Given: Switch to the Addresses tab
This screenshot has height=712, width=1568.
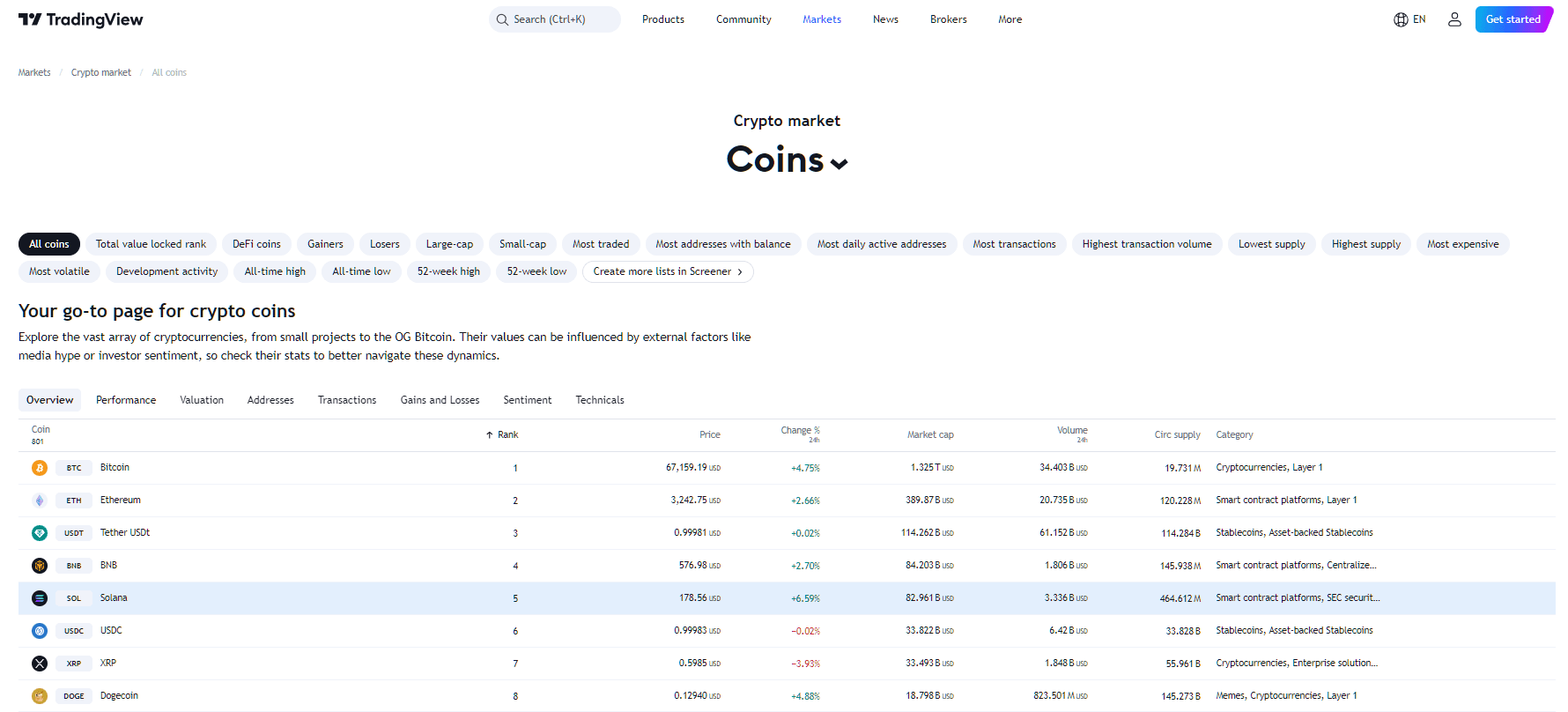Looking at the screenshot, I should pyautogui.click(x=270, y=400).
